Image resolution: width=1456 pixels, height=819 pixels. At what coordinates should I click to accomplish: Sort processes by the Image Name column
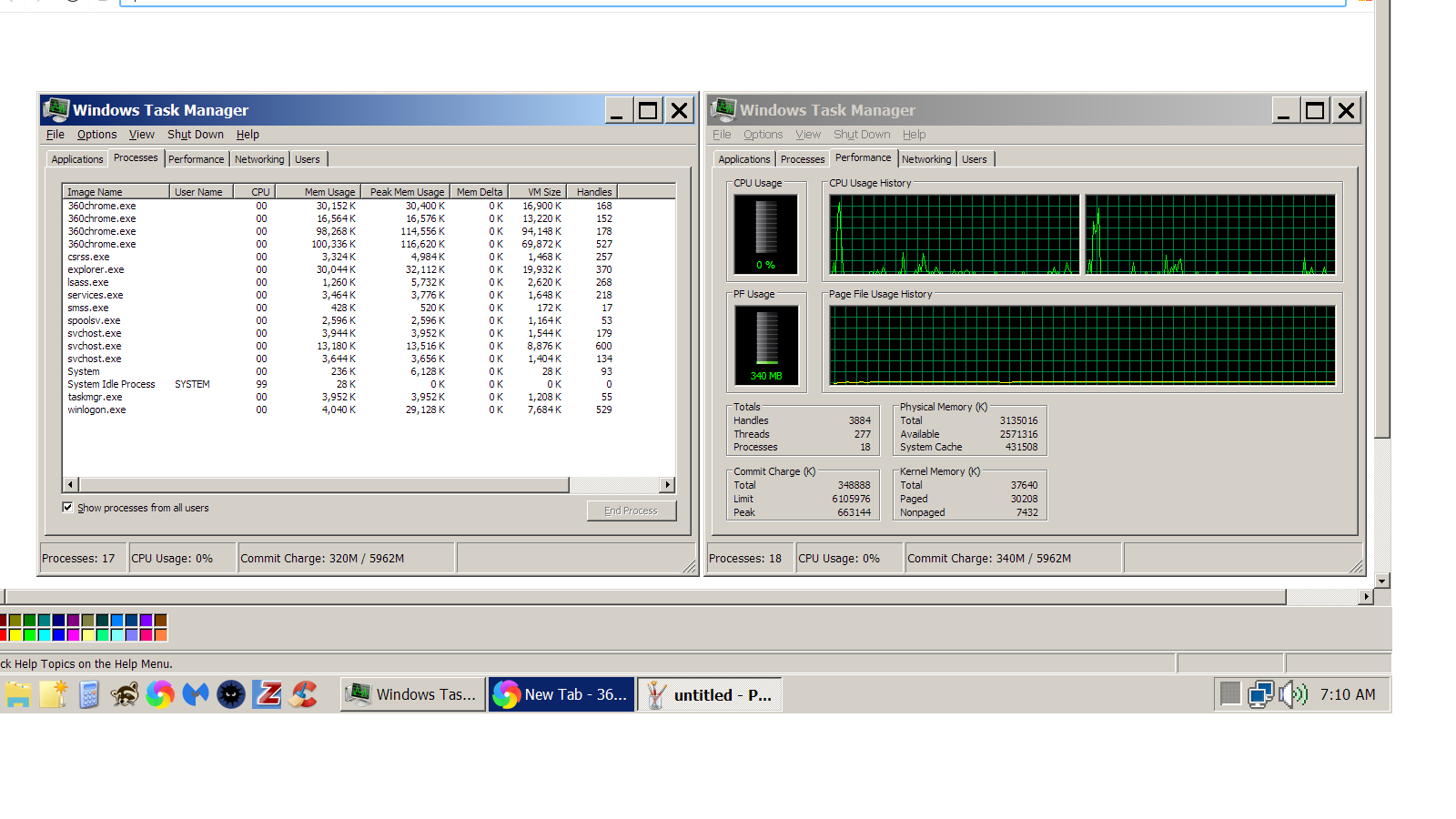pyautogui.click(x=116, y=192)
